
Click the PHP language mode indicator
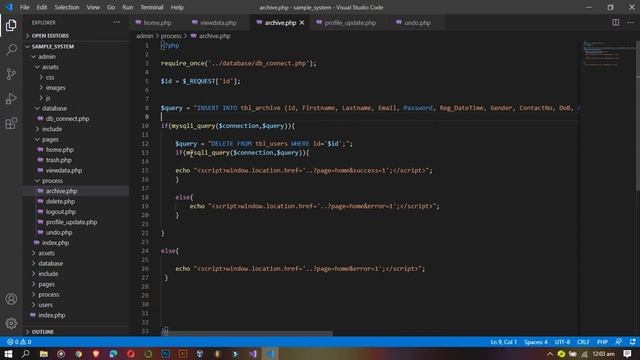click(602, 342)
